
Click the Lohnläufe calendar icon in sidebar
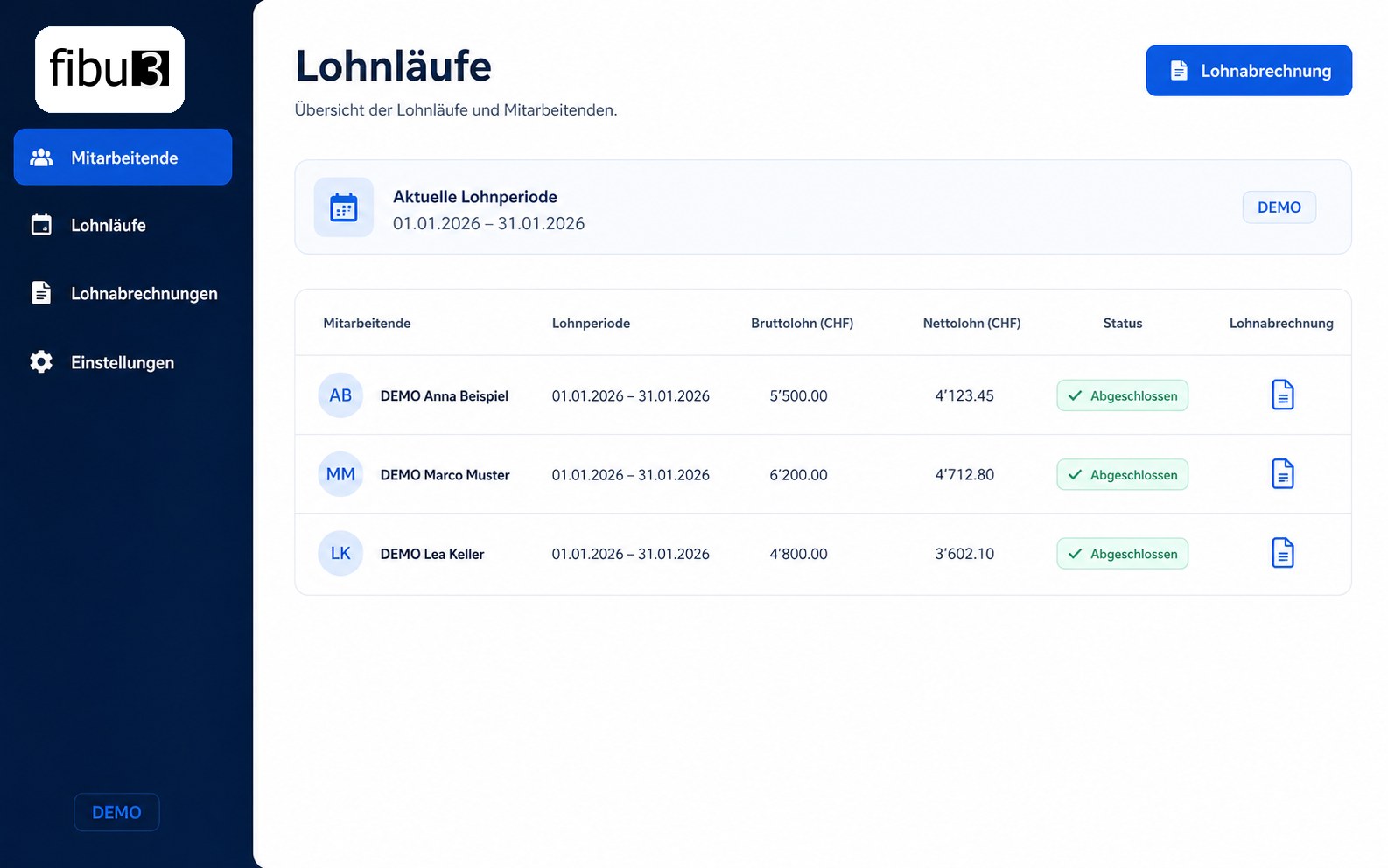41,225
